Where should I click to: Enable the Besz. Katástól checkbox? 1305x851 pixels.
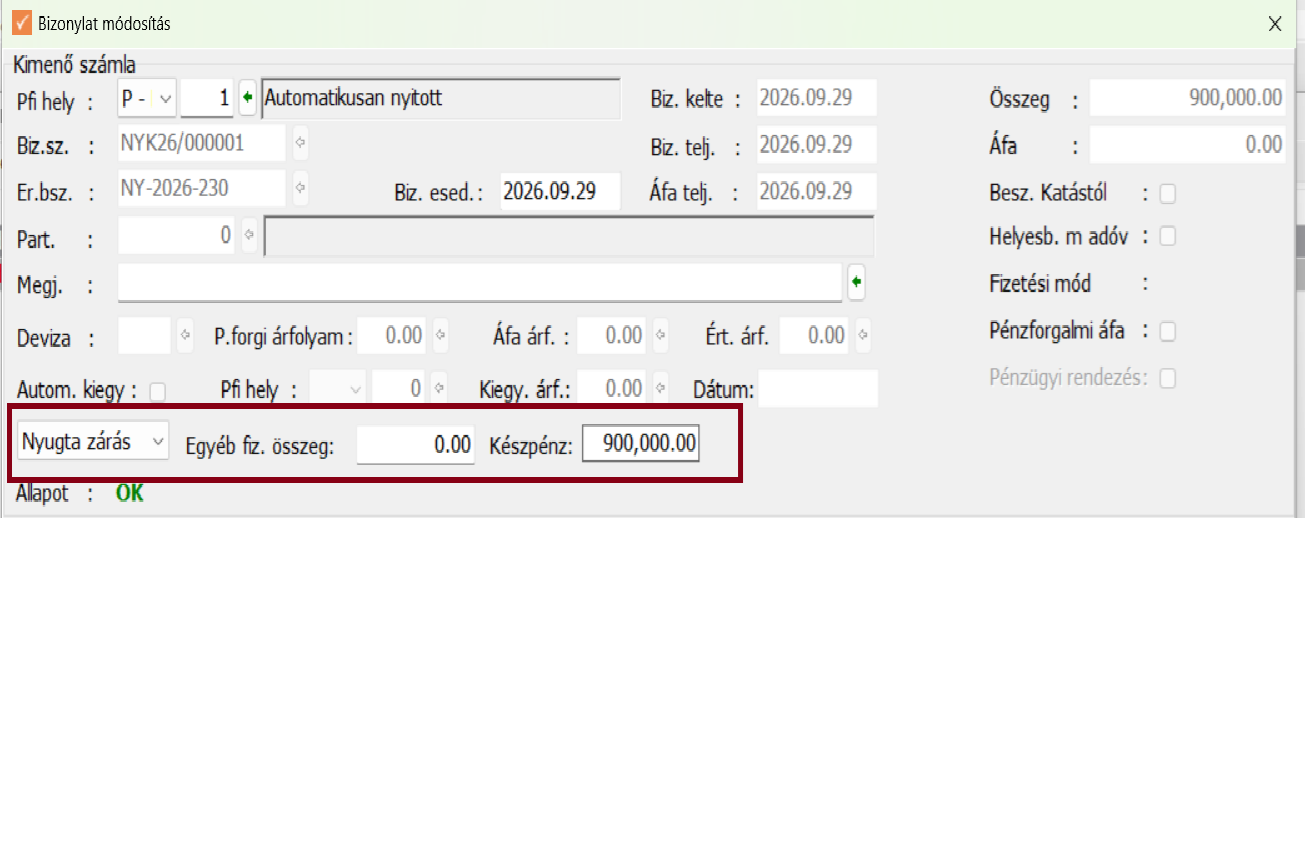point(1167,194)
